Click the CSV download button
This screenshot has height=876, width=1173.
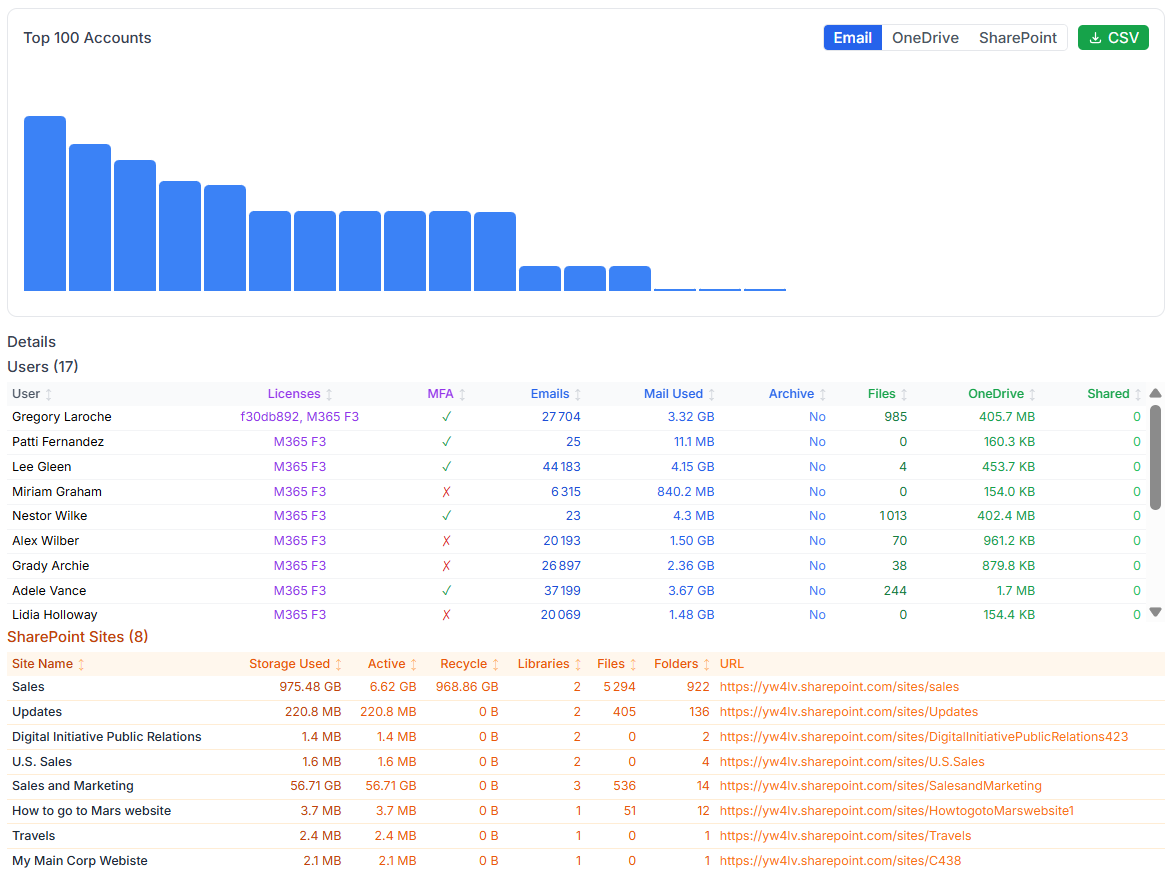pyautogui.click(x=1113, y=38)
